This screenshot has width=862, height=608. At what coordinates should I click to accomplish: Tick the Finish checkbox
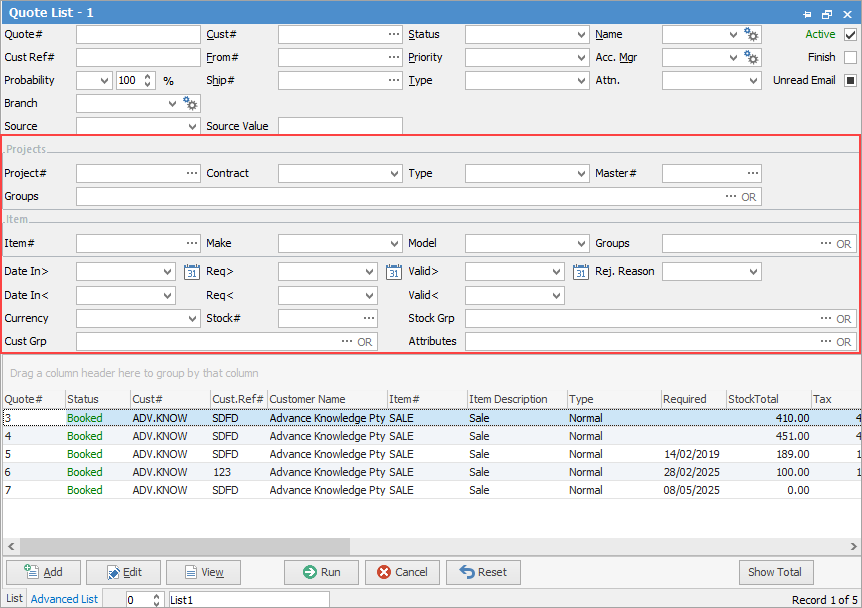tap(850, 58)
